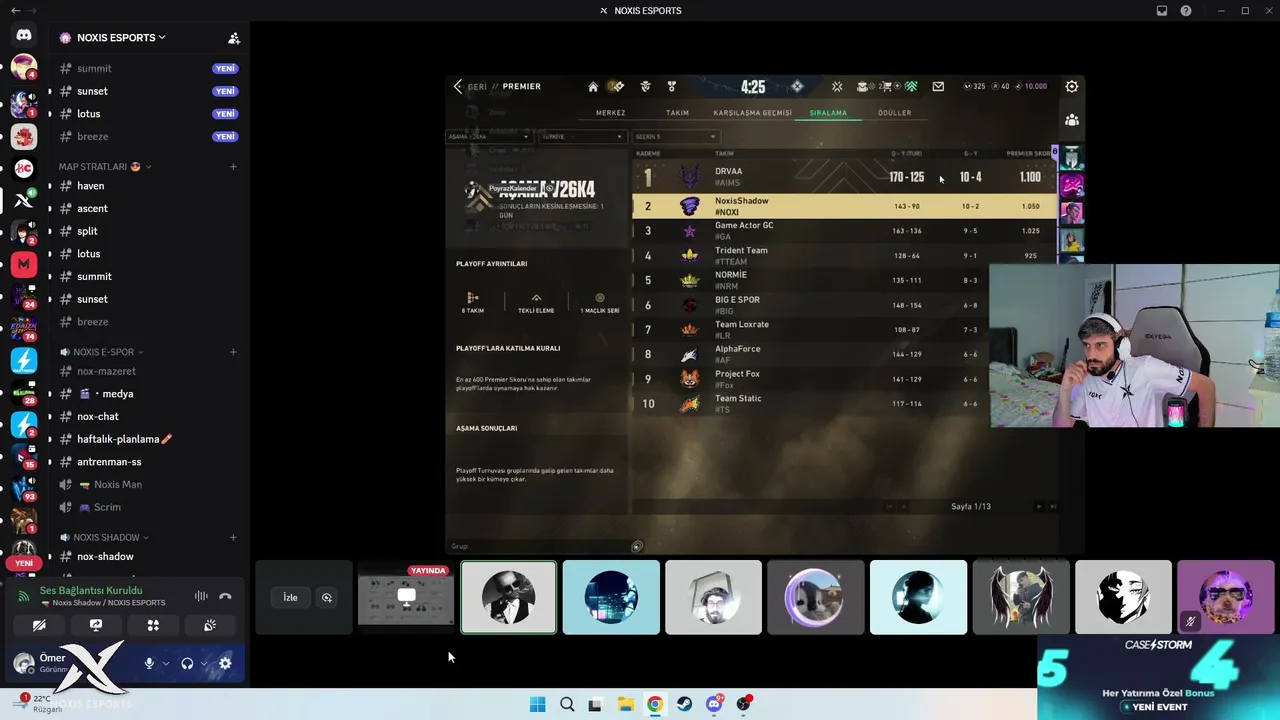This screenshot has width=1280, height=720.
Task: Add a channel to MAP STRATLARI category
Action: click(233, 166)
